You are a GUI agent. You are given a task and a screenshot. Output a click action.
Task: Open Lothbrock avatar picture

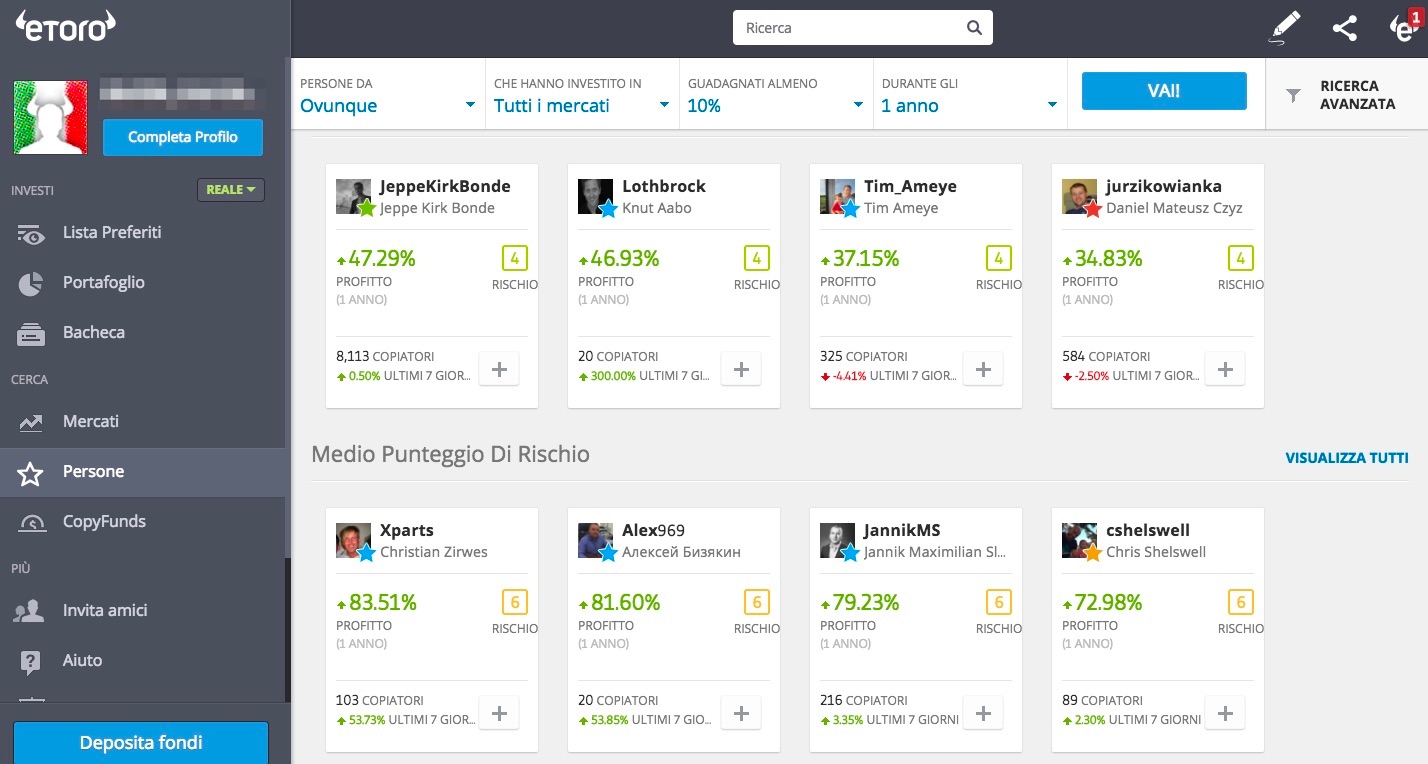[595, 196]
